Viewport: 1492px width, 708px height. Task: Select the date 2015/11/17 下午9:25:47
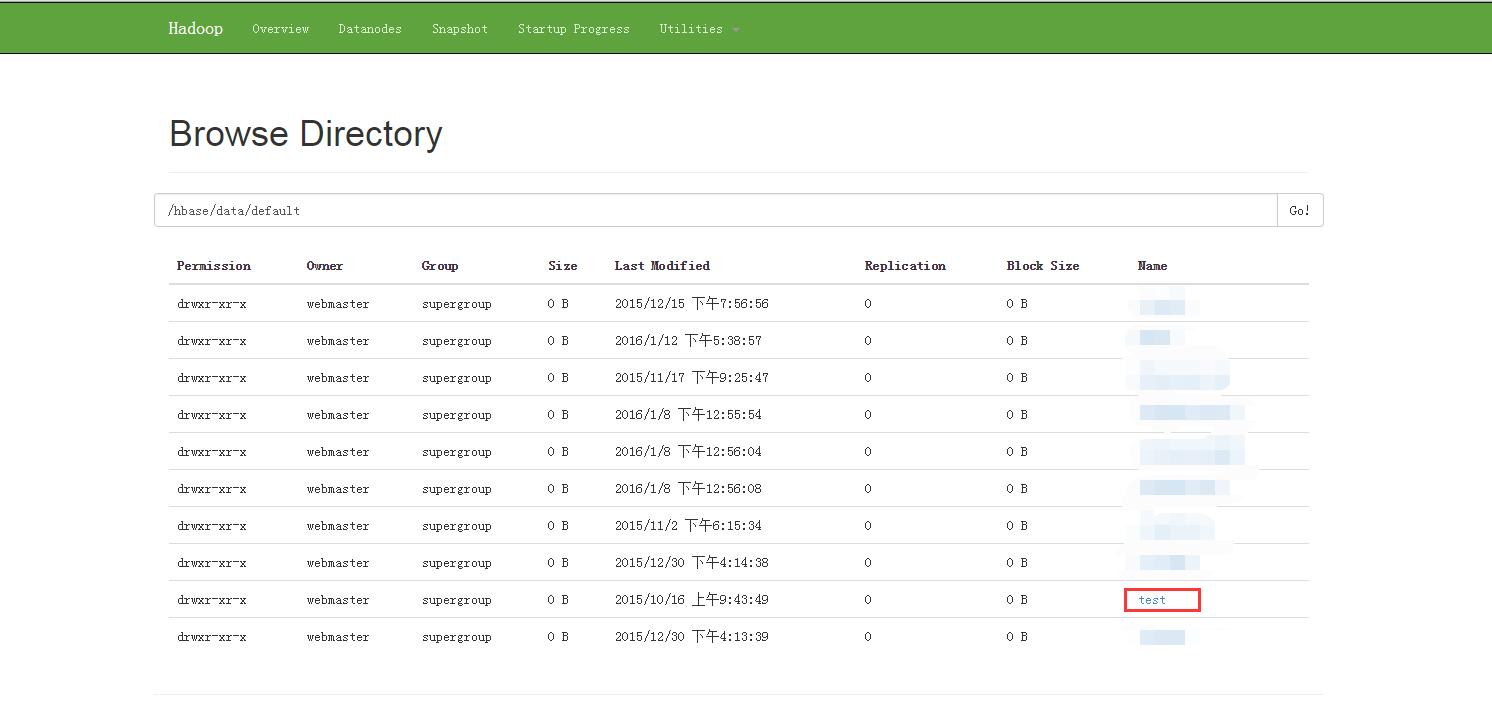692,378
